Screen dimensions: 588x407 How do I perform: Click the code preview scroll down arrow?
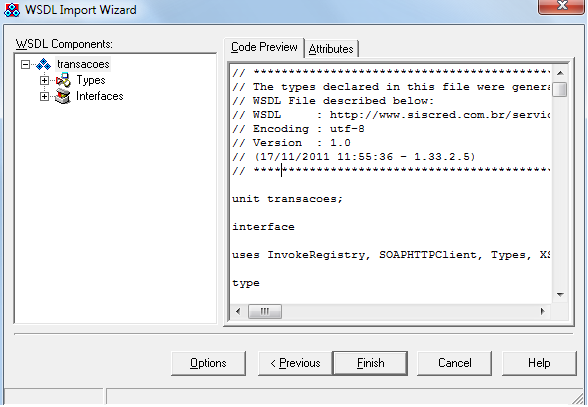(x=560, y=295)
